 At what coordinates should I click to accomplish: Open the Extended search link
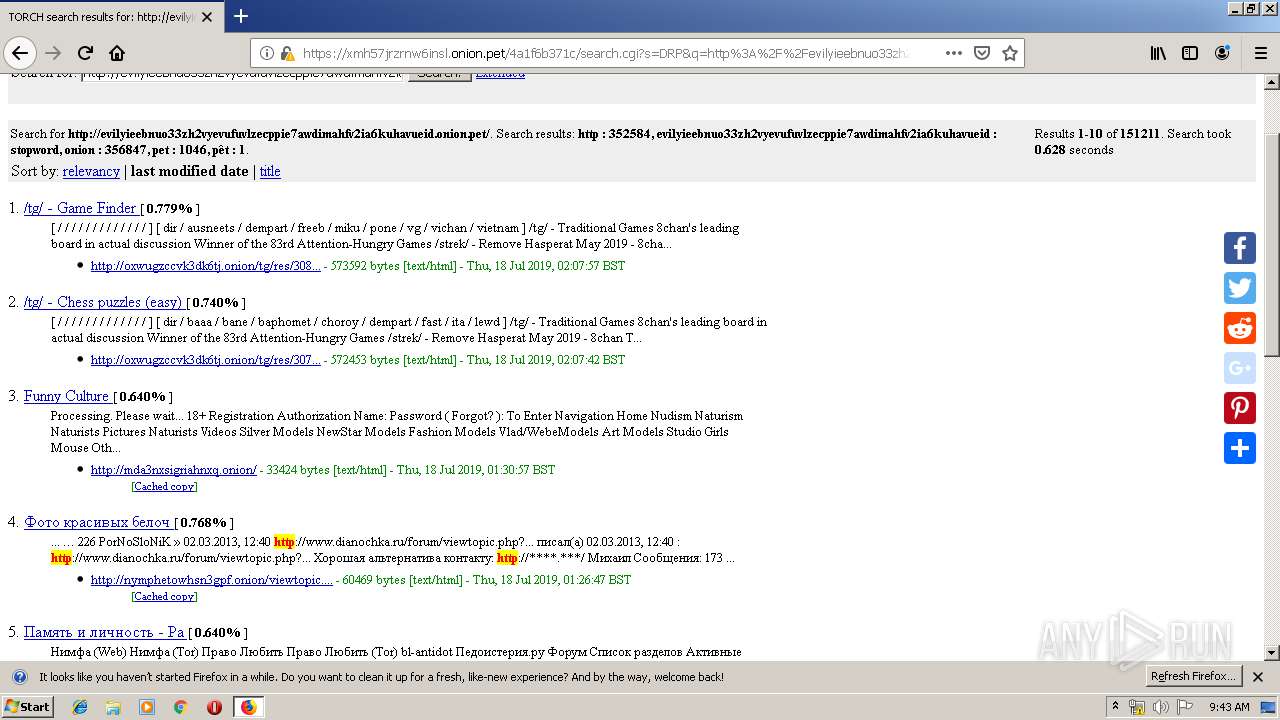[x=500, y=75]
